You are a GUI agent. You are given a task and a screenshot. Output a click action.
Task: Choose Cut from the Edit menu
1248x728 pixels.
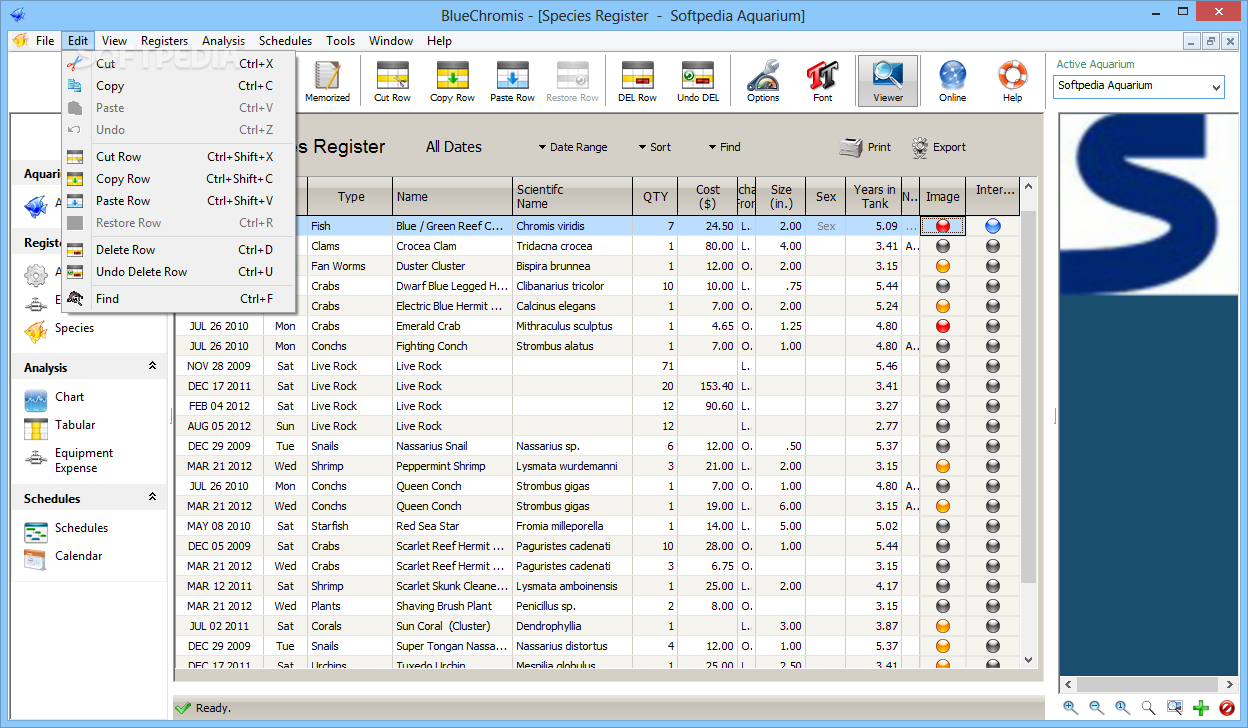click(x=178, y=64)
